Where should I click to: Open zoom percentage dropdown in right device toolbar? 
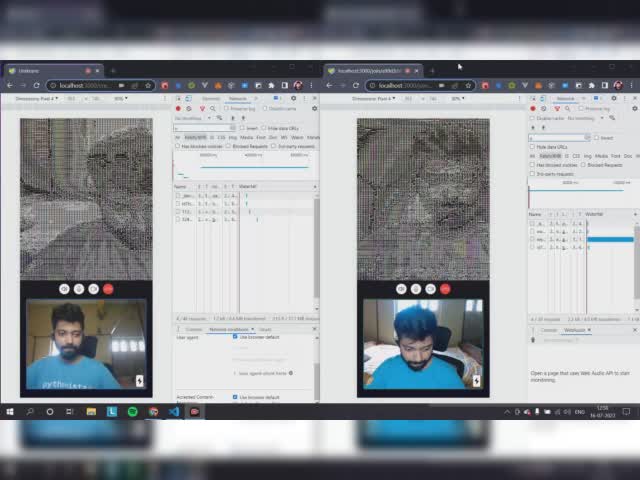458,98
